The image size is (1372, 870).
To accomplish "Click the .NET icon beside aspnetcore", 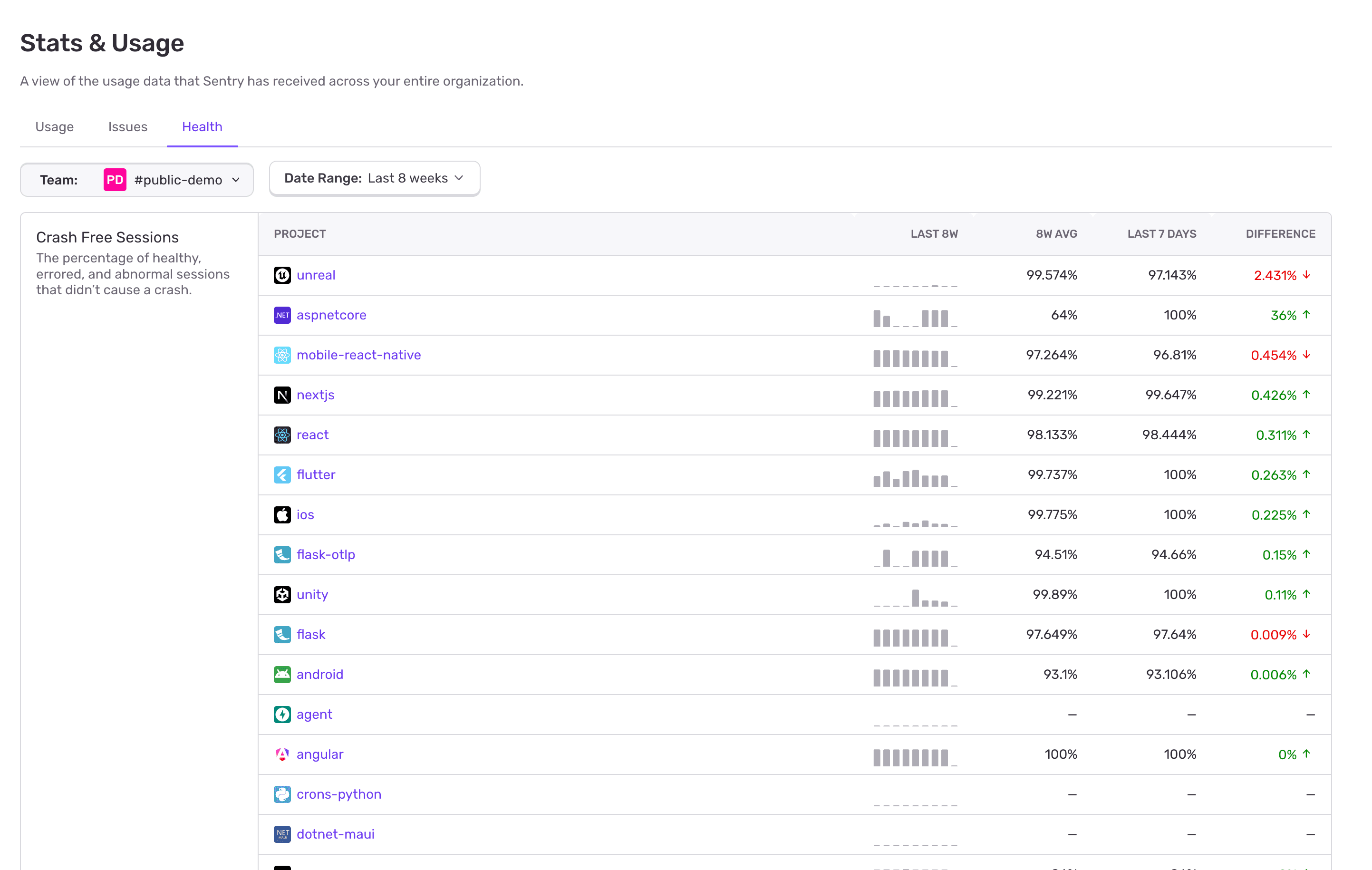I will [282, 315].
